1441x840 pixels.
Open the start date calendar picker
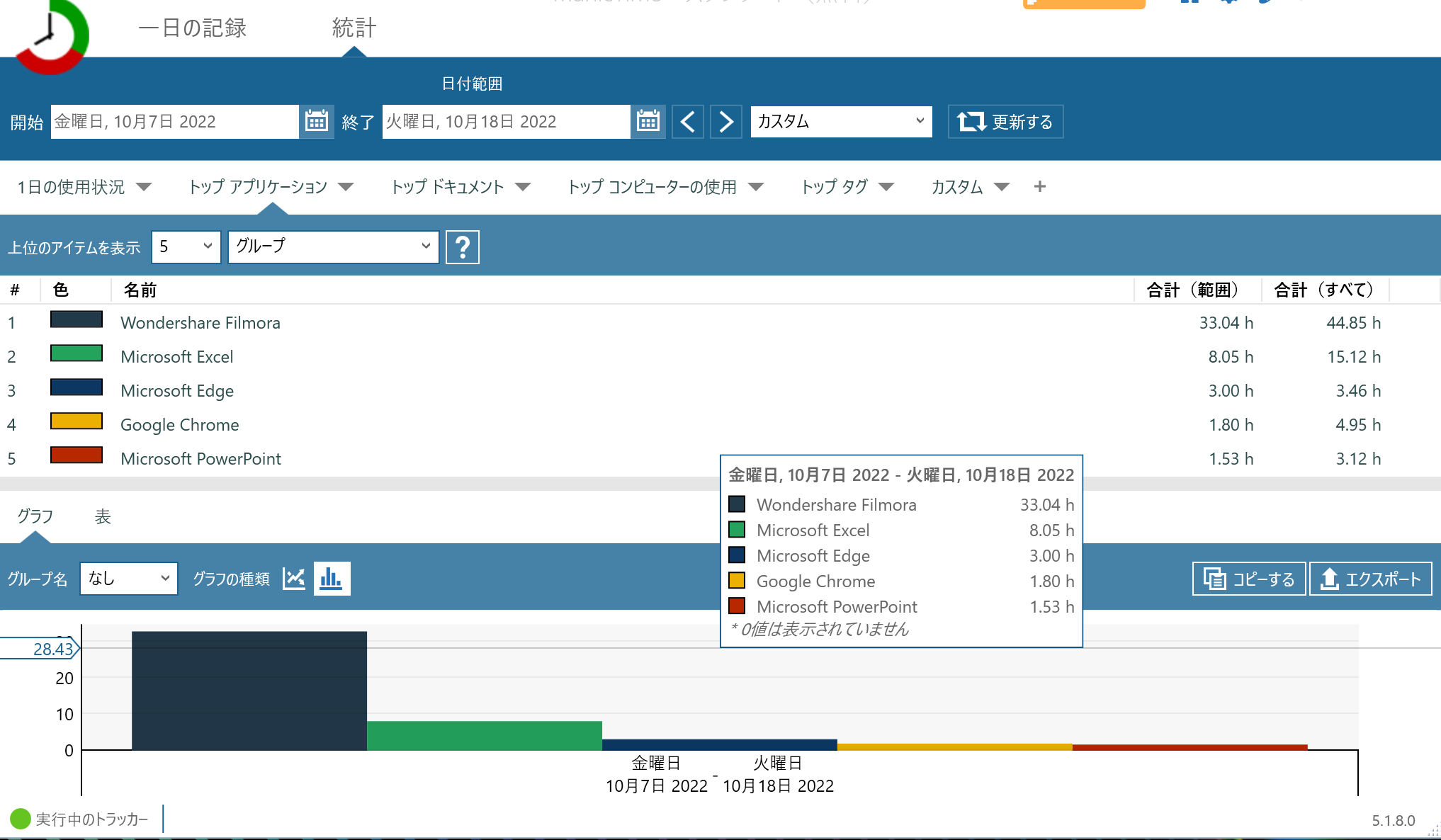click(316, 121)
